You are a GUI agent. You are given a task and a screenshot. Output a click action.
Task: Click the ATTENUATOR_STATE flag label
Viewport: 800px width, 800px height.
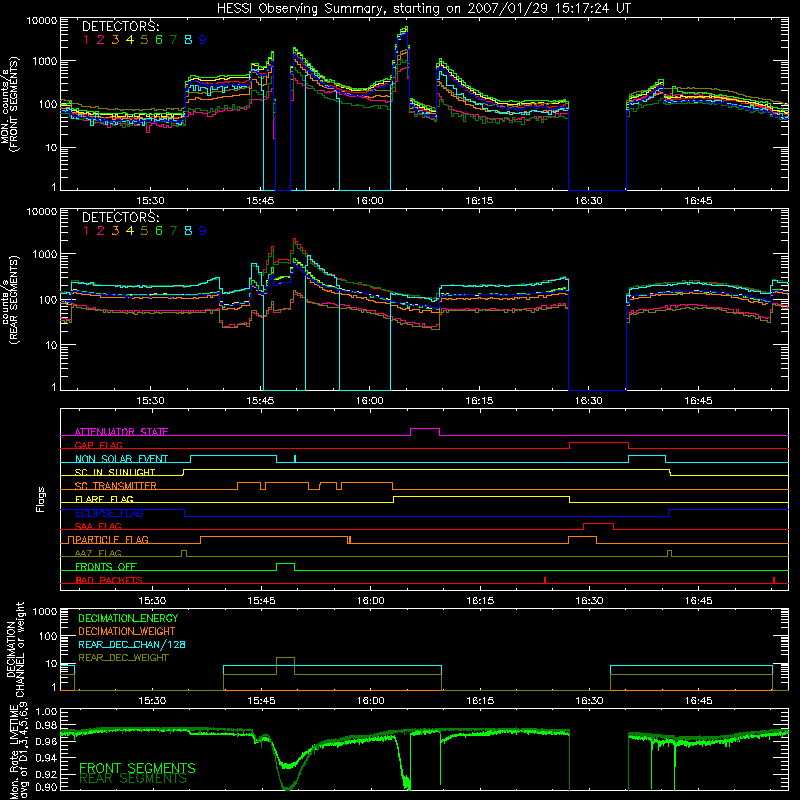tap(121, 432)
